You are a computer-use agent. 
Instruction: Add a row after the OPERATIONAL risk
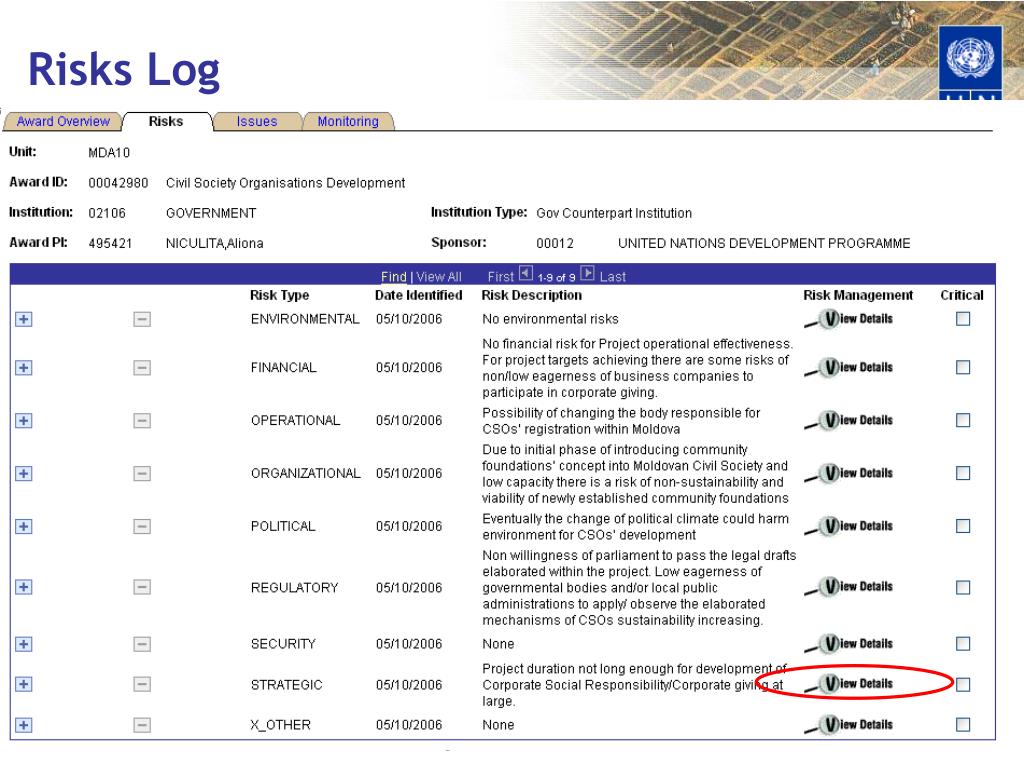24,421
